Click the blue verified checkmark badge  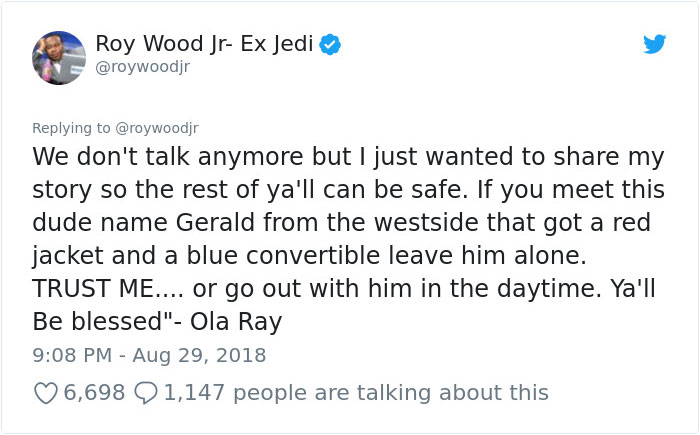coord(329,44)
